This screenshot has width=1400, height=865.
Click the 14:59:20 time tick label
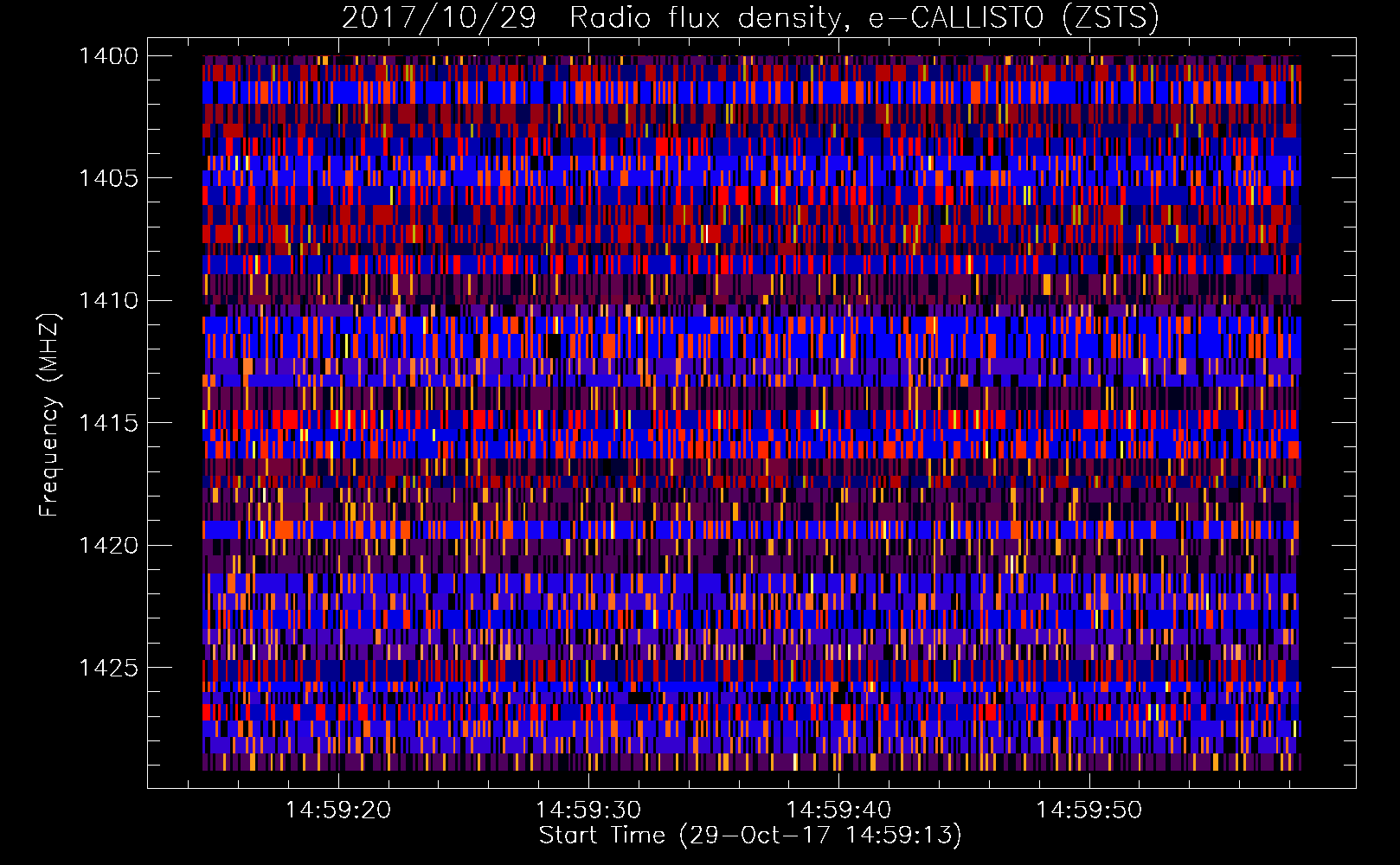click(338, 811)
